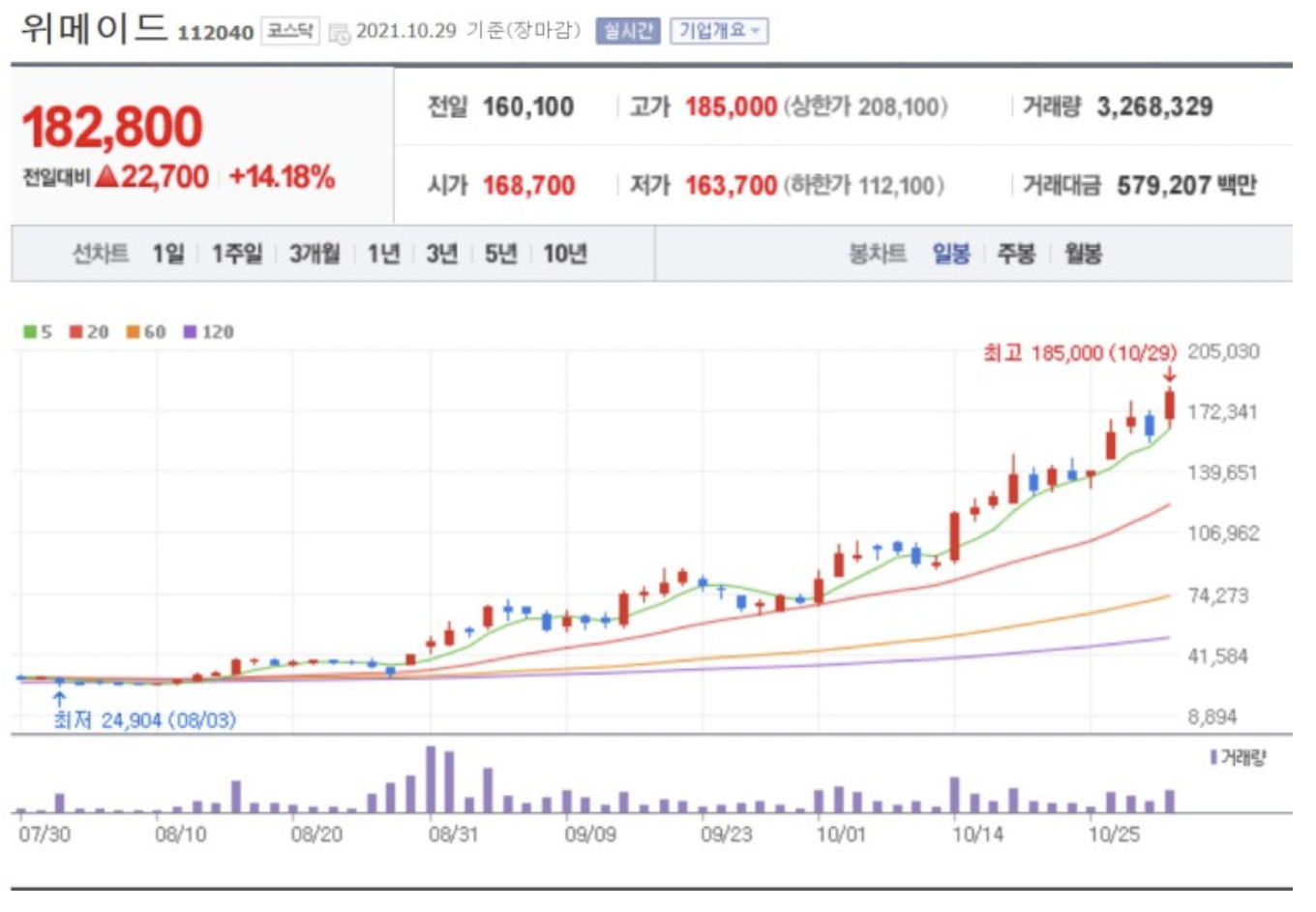The width and height of the screenshot is (1316, 912).
Task: Click the 10/14 date axis label
Action: click(x=977, y=835)
